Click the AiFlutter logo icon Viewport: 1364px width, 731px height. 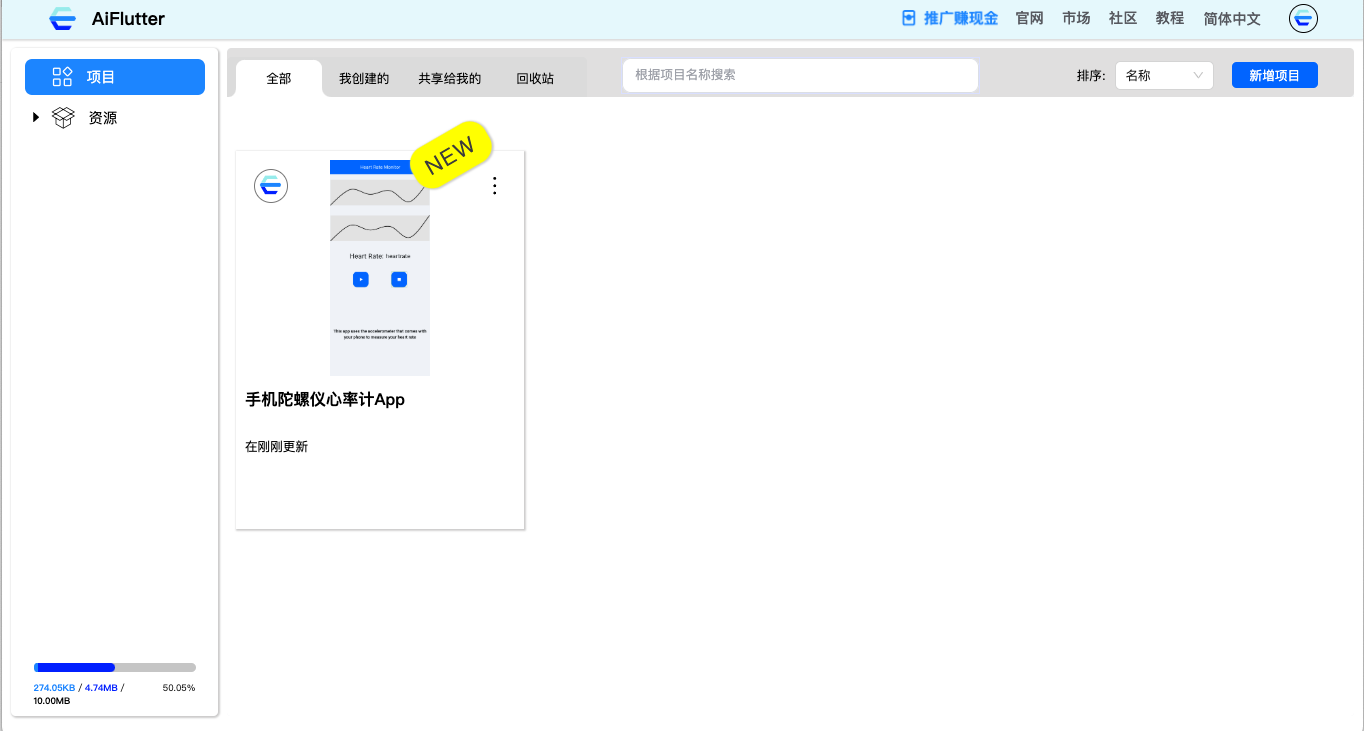[x=62, y=19]
